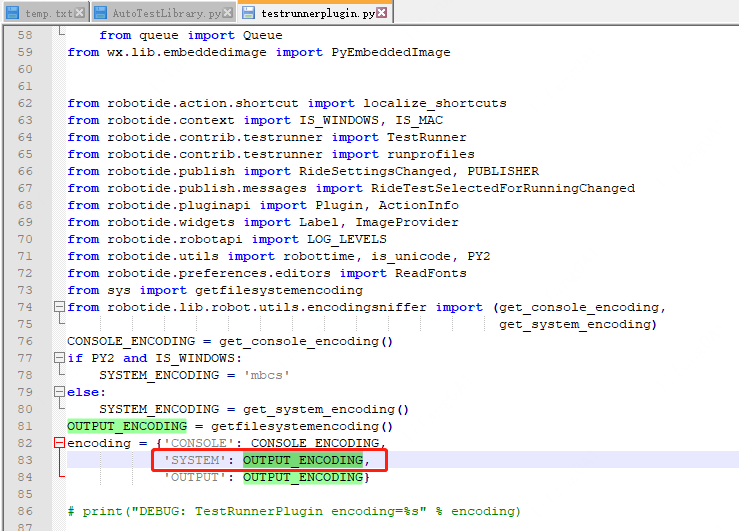Click 'TestRunner' on line 64

(x=427, y=137)
